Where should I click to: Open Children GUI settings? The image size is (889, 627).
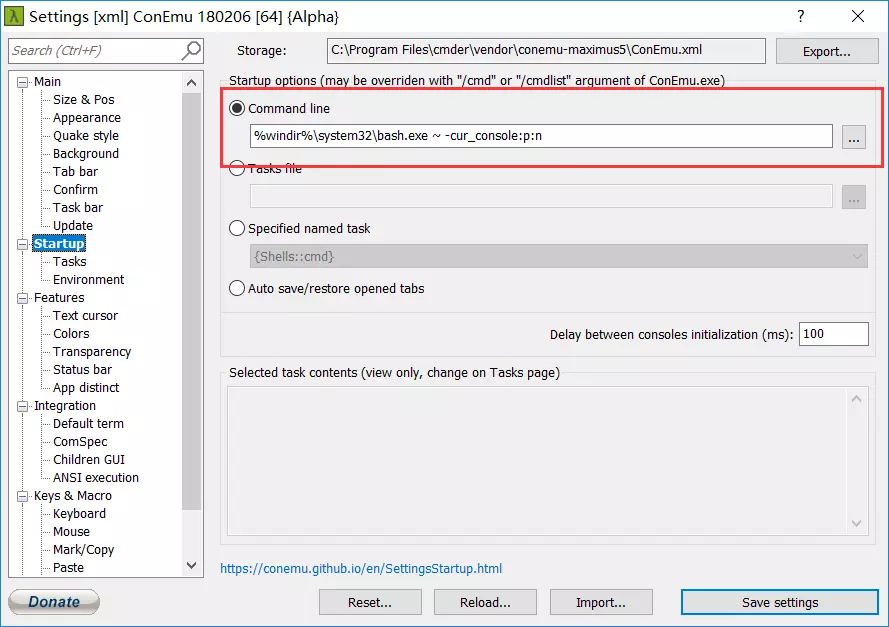click(89, 460)
